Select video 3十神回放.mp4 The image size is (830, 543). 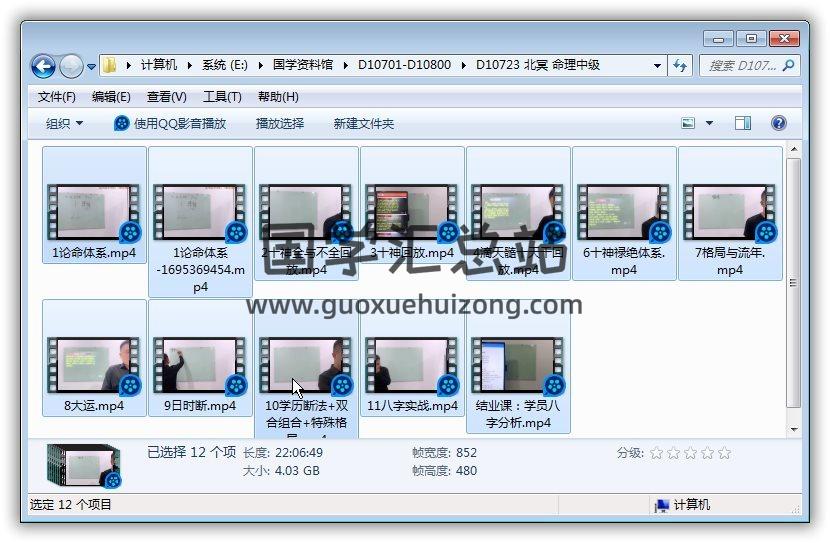tap(412, 205)
